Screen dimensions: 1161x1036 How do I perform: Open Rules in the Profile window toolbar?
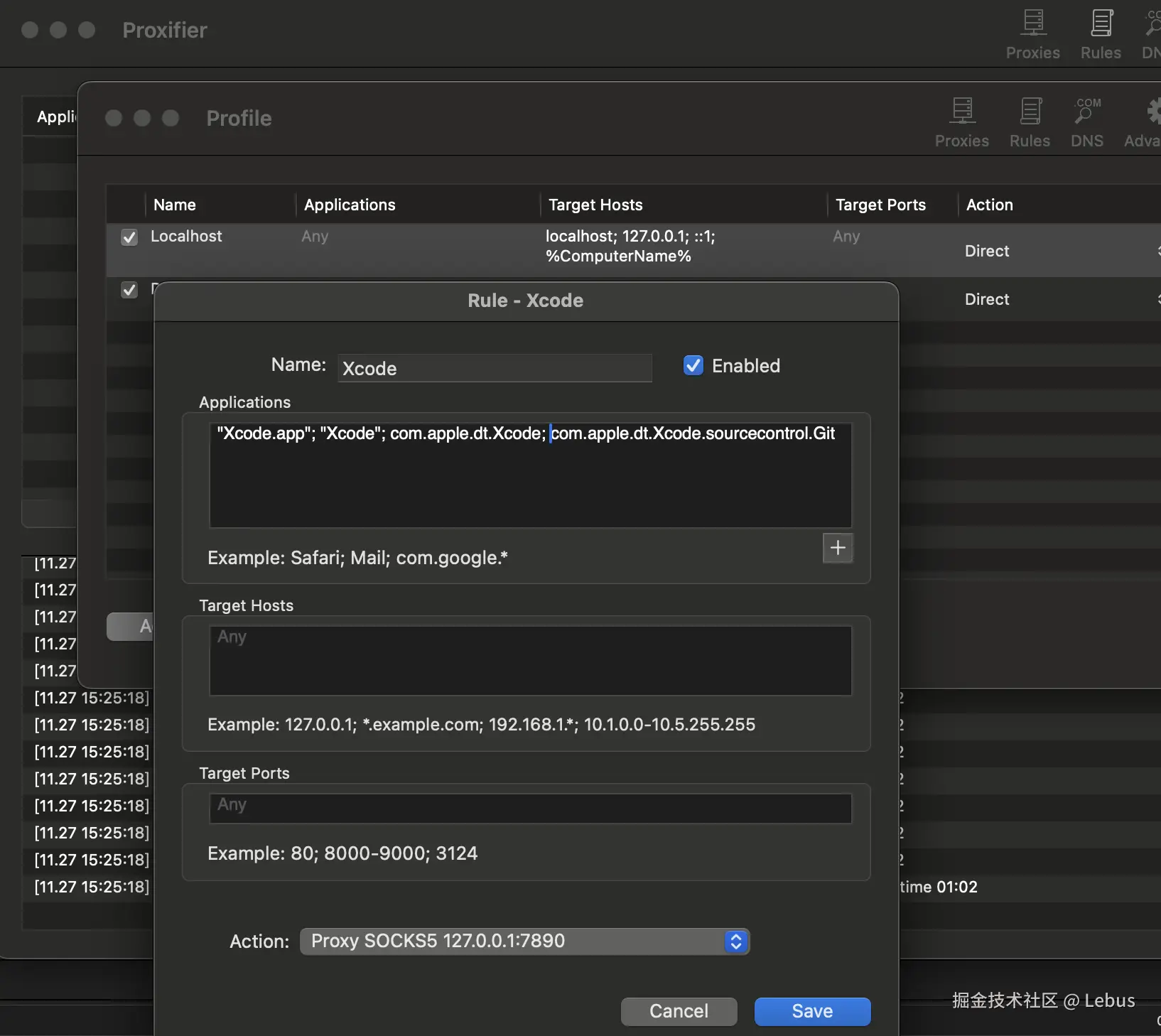[1030, 123]
